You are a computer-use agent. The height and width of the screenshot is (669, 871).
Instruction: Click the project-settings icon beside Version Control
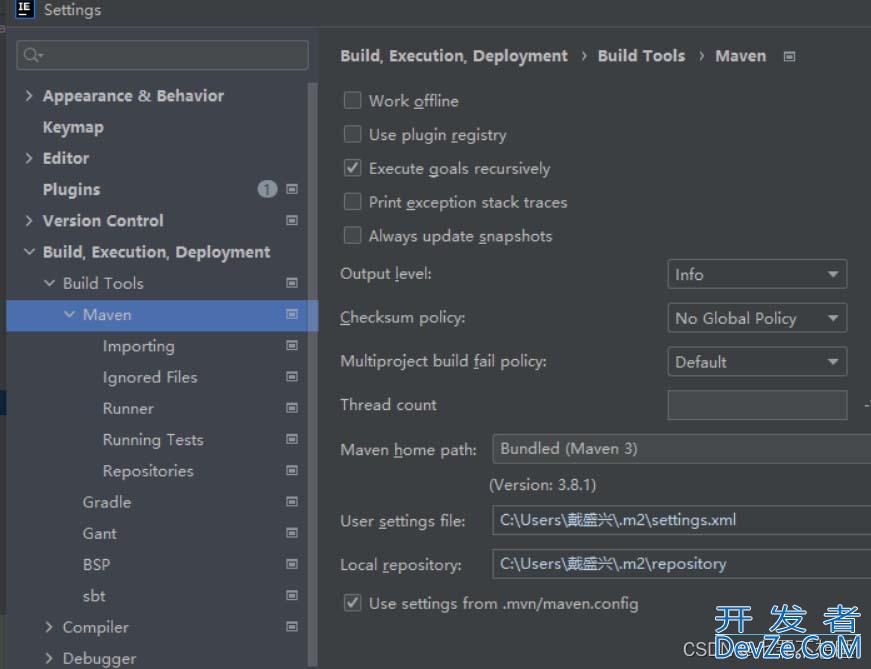(x=292, y=221)
